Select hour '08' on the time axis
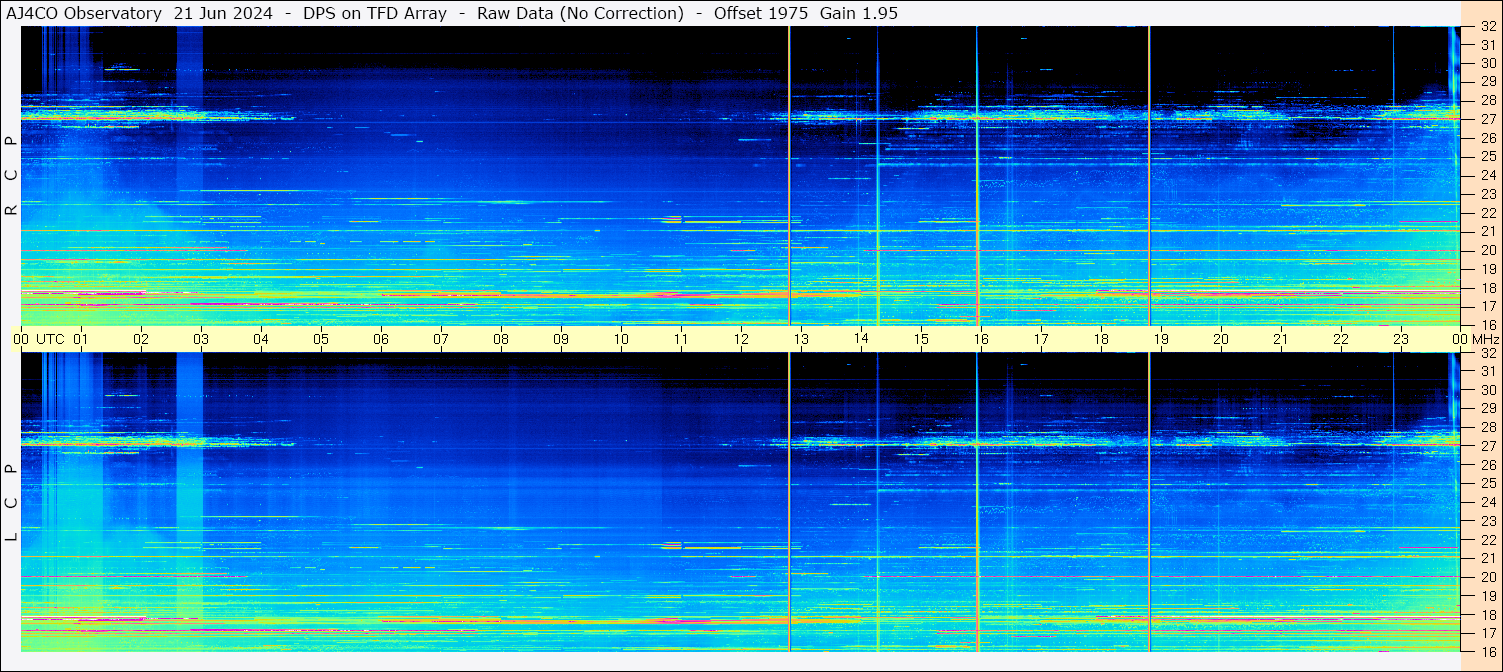 pos(501,339)
